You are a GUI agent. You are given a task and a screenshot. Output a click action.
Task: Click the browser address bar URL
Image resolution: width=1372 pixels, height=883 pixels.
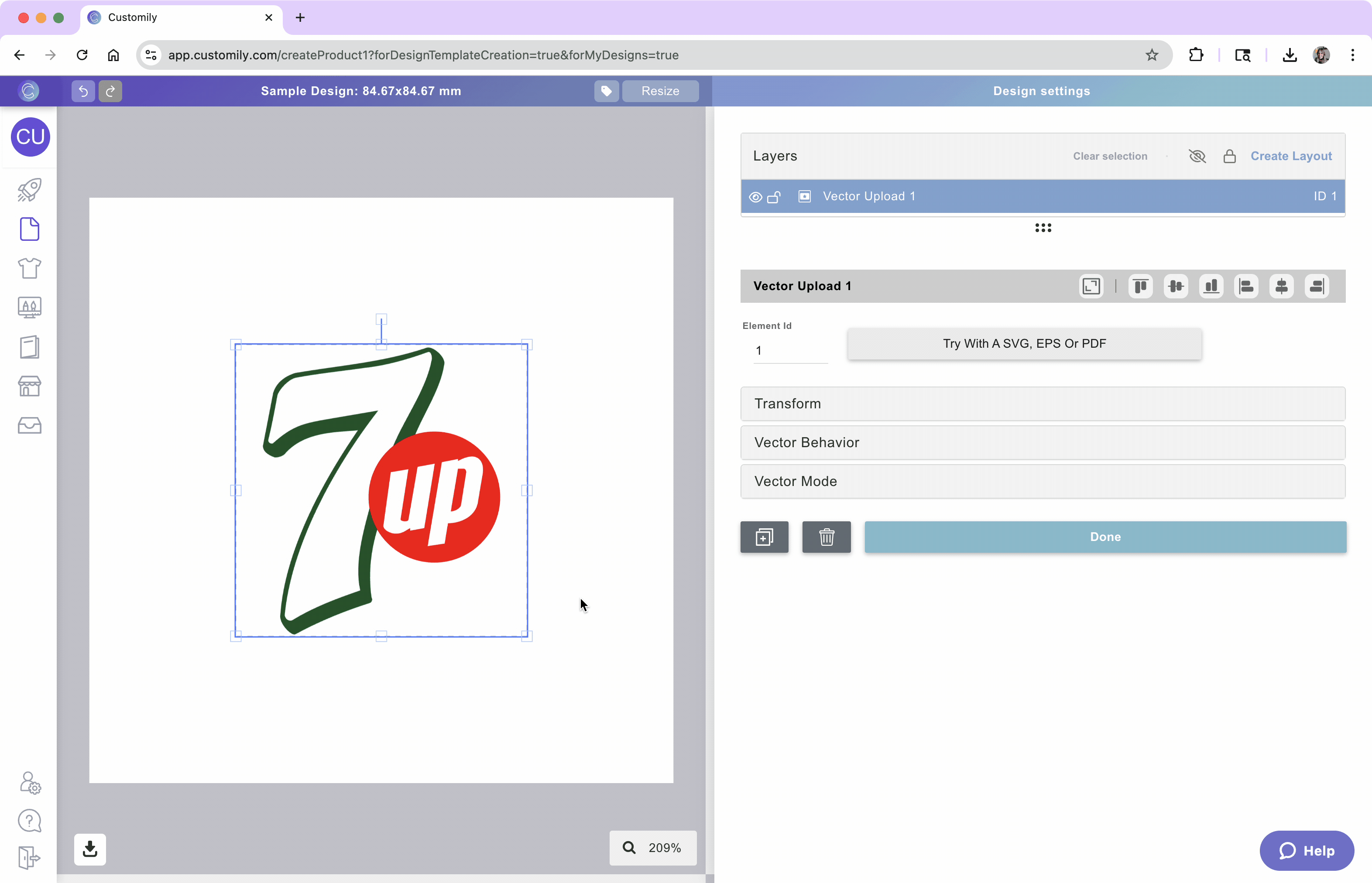coord(423,55)
